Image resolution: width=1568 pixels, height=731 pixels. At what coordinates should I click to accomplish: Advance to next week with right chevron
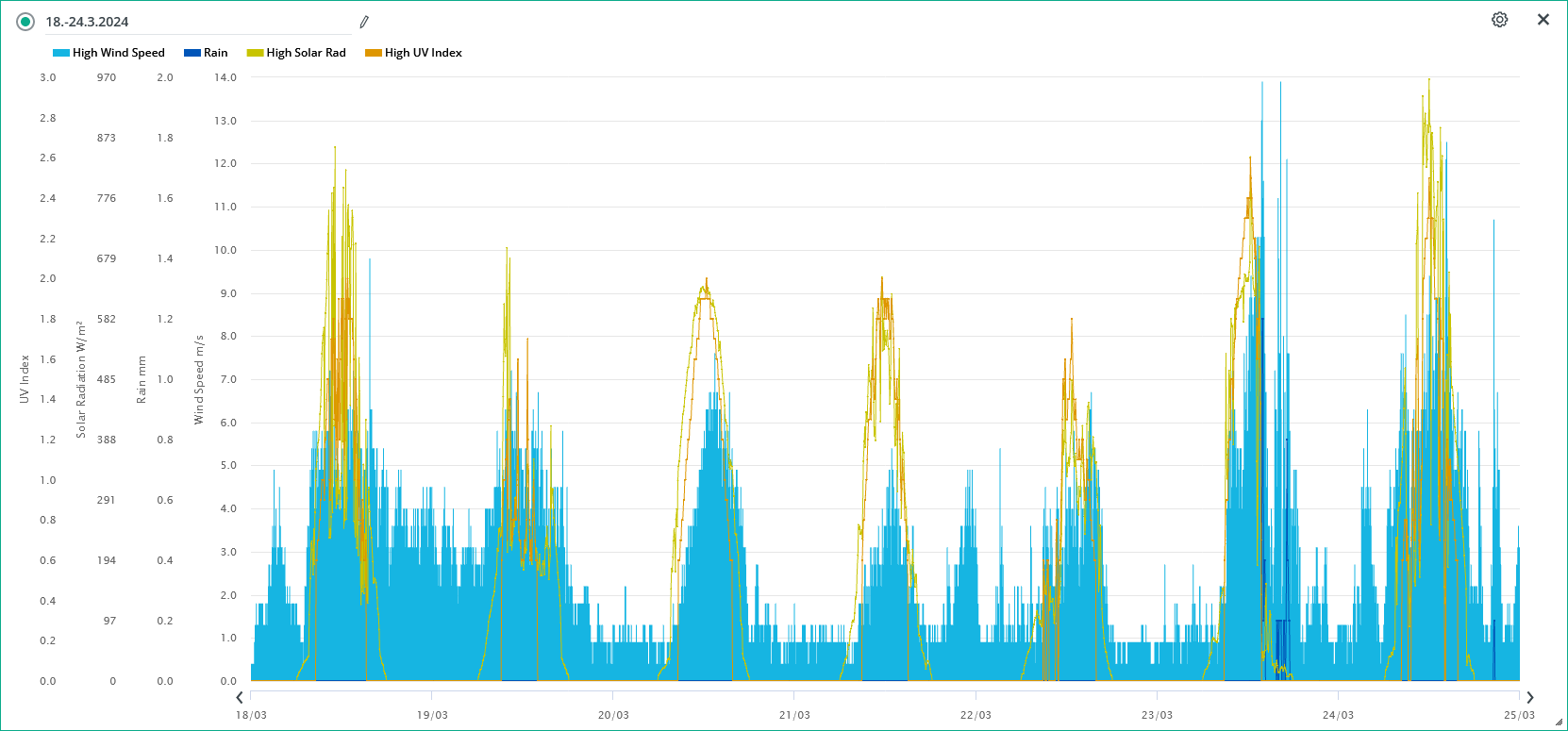1530,697
